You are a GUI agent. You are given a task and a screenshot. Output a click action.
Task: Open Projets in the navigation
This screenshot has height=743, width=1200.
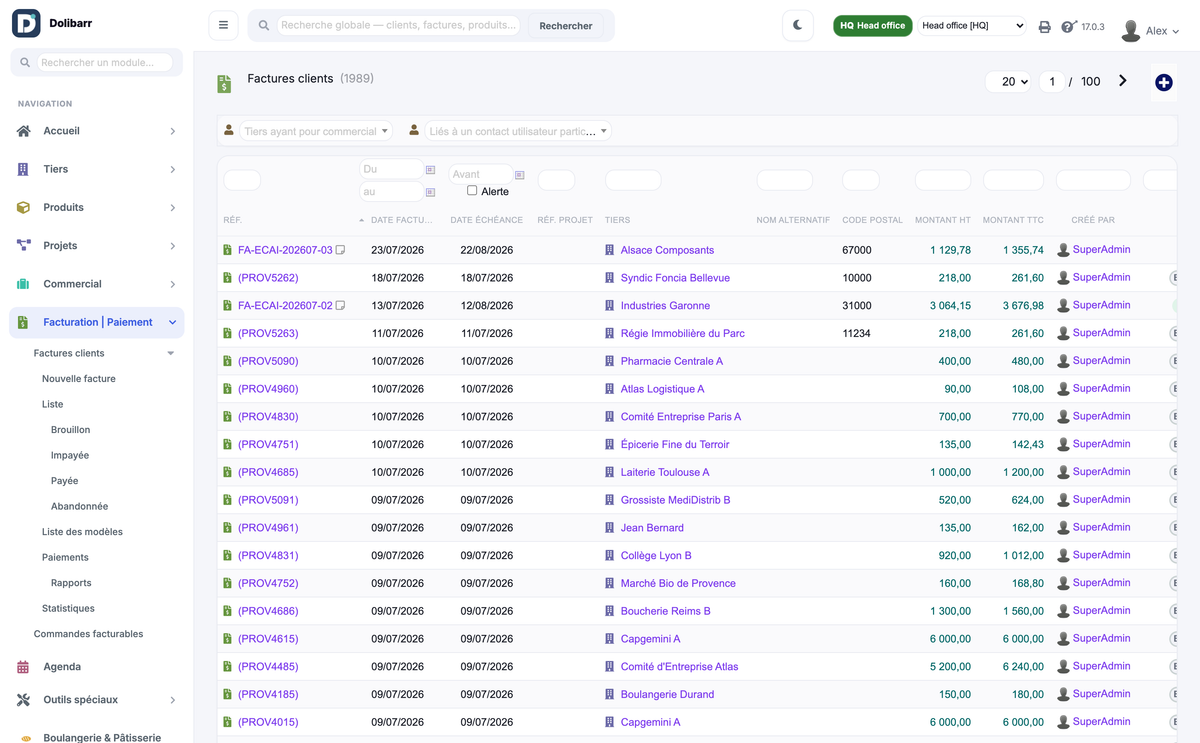60,245
